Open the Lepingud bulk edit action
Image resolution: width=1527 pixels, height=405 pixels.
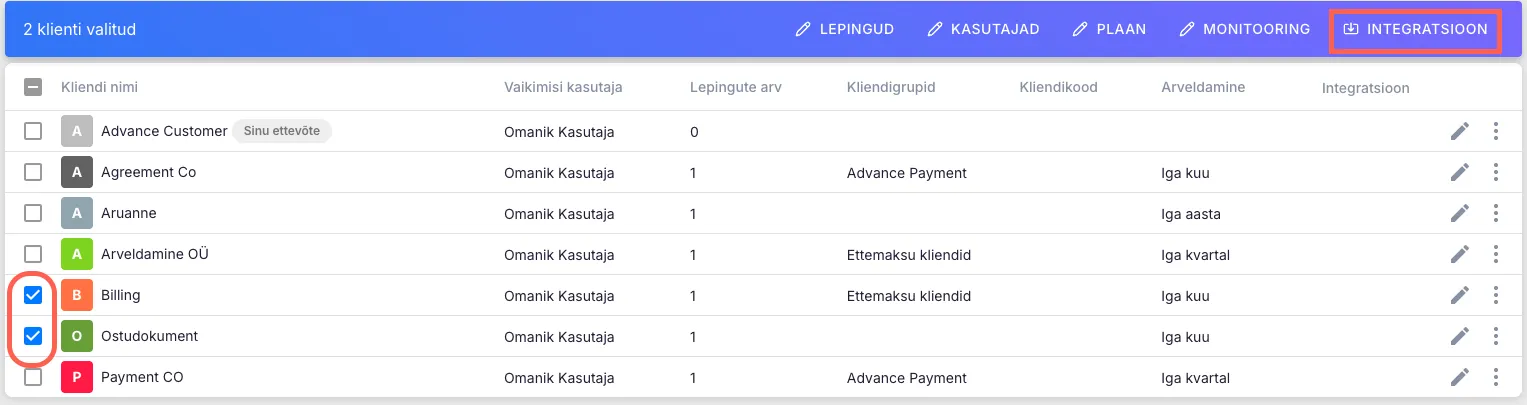point(845,29)
